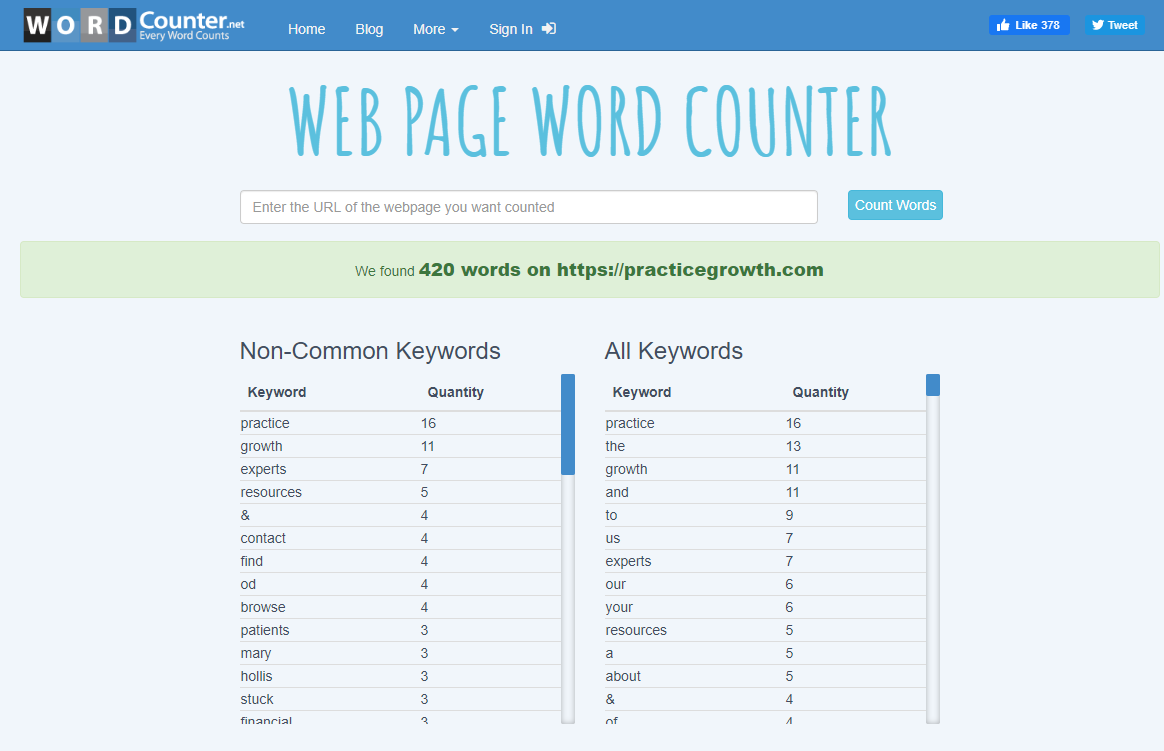Select the 'mary' keyword row
1164x751 pixels.
pyautogui.click(x=400, y=653)
